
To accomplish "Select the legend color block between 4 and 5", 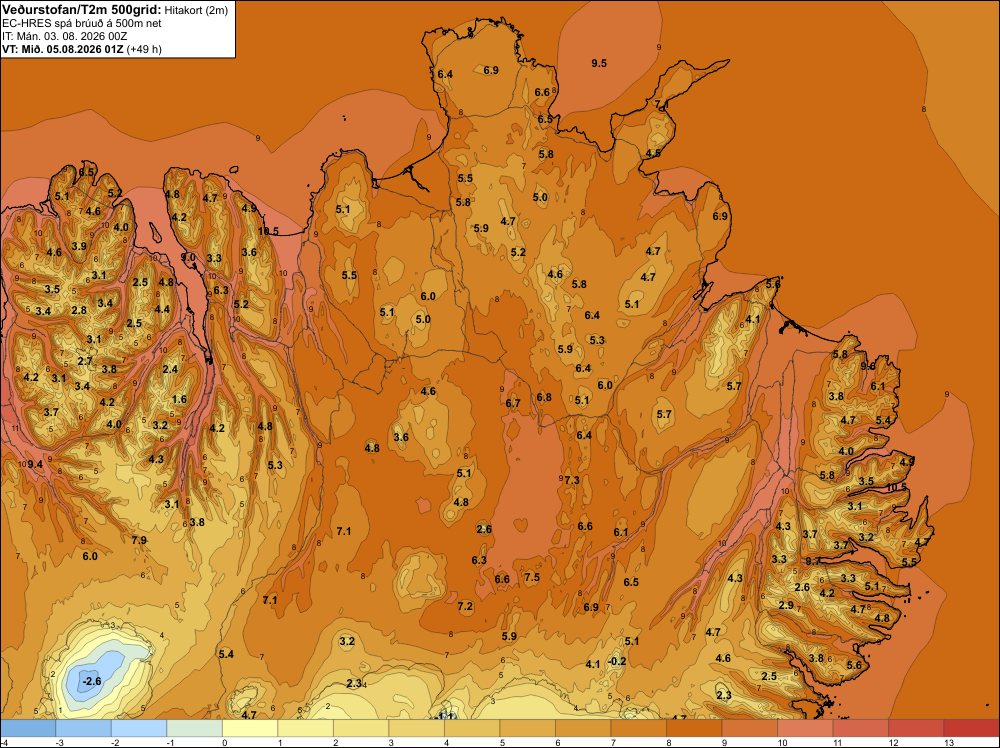I will click(x=472, y=728).
